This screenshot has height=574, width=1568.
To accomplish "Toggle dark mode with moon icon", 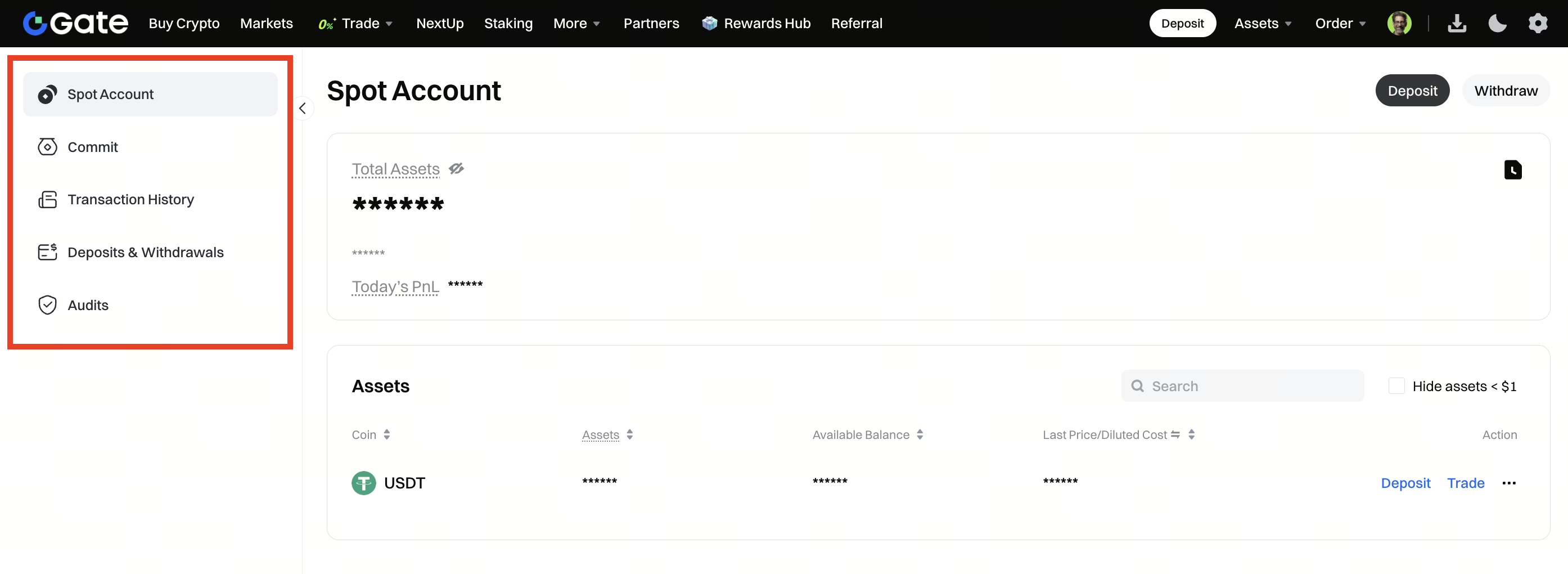I will tap(1497, 23).
